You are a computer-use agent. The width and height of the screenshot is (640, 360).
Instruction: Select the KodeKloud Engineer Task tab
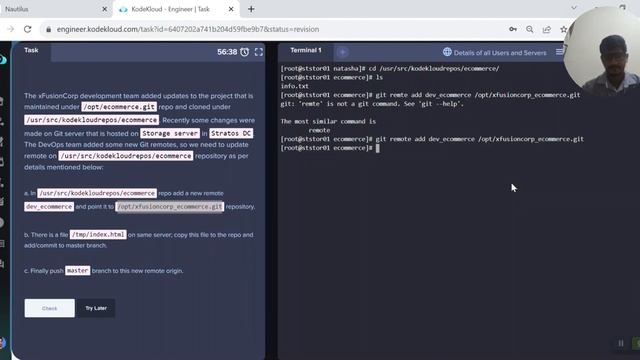coord(176,9)
